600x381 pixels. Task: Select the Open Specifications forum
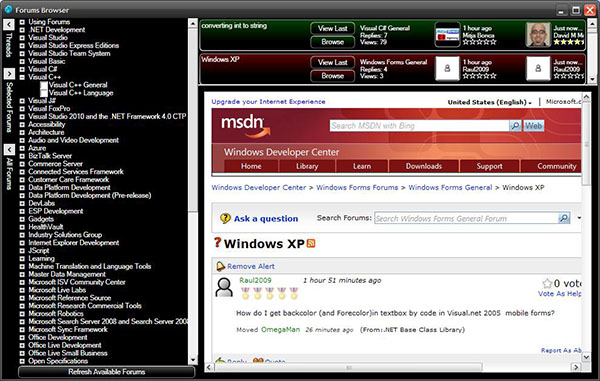tap(58, 361)
